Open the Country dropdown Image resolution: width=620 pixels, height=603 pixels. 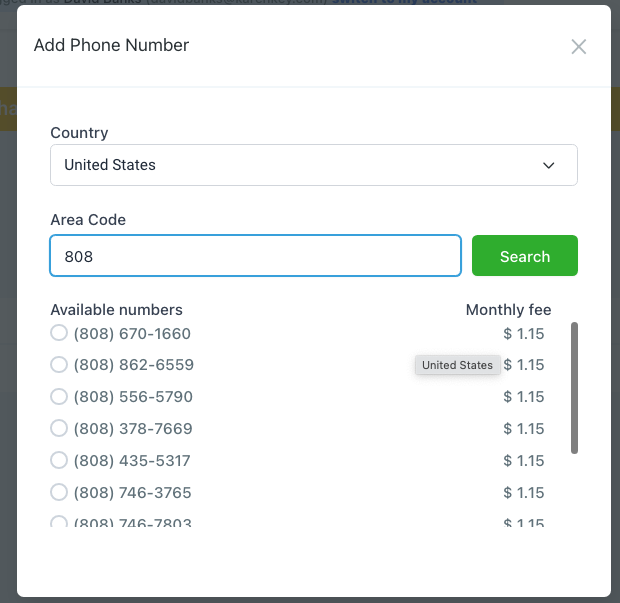pyautogui.click(x=313, y=165)
